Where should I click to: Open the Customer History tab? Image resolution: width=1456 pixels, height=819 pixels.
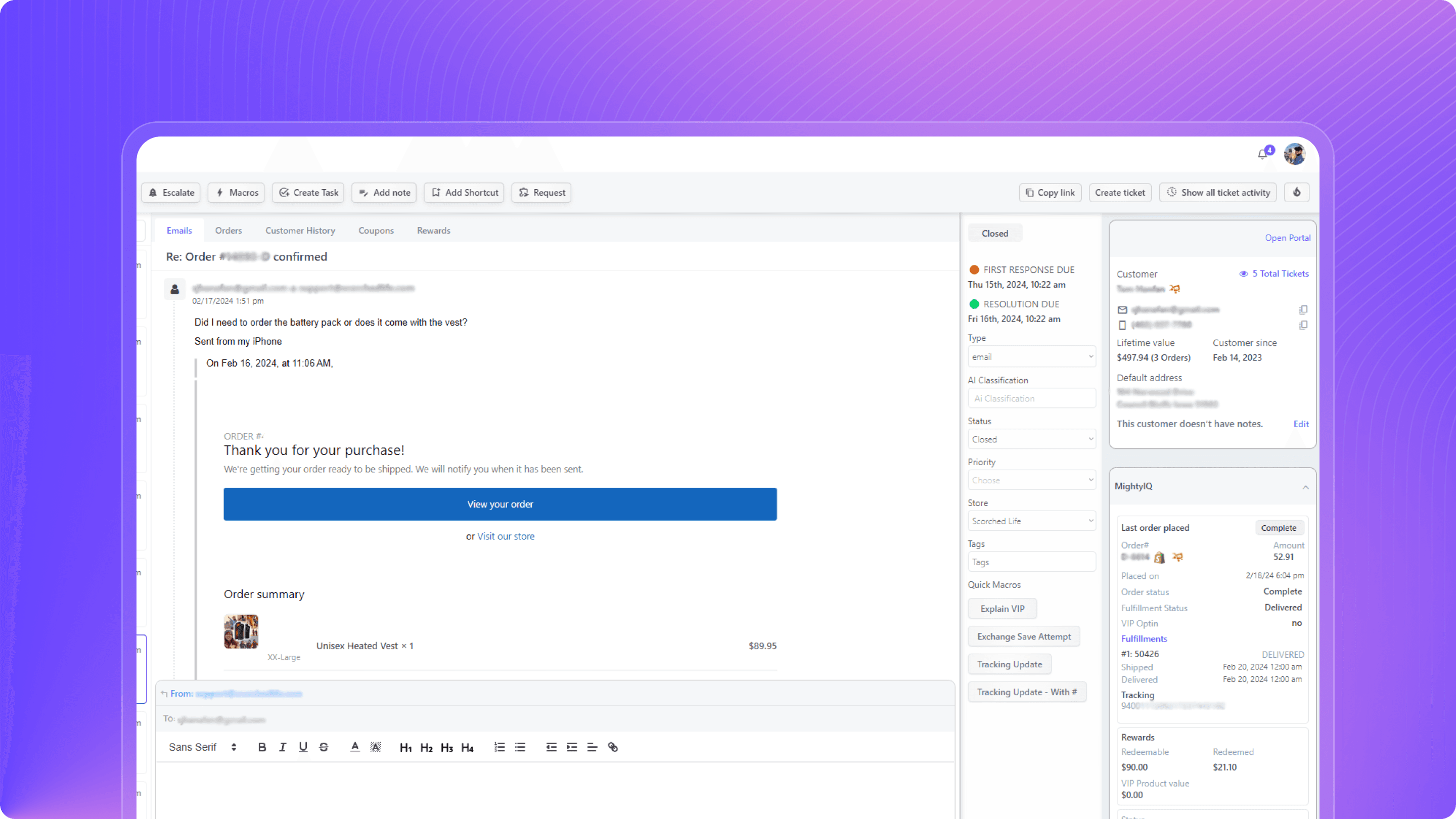300,231
